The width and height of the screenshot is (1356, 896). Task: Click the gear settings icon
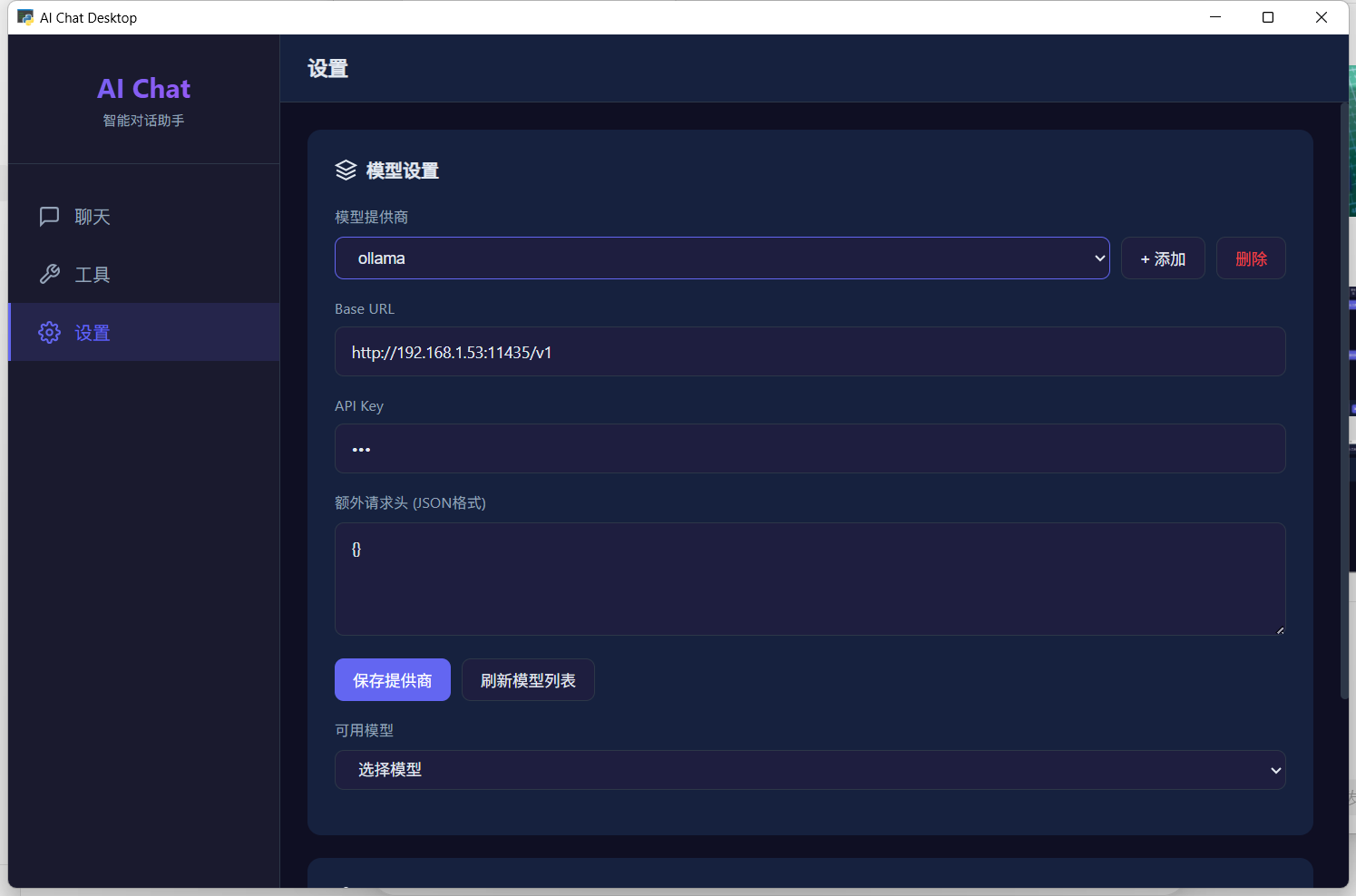[x=50, y=333]
